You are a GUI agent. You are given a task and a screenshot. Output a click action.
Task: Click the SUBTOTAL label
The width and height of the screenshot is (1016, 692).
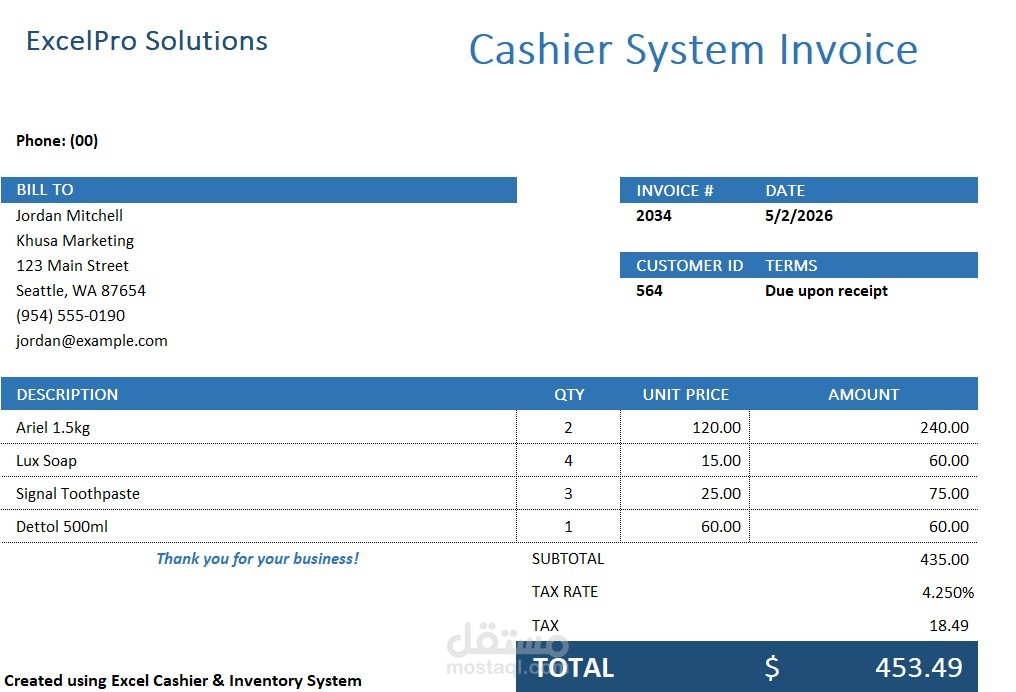[x=568, y=559]
